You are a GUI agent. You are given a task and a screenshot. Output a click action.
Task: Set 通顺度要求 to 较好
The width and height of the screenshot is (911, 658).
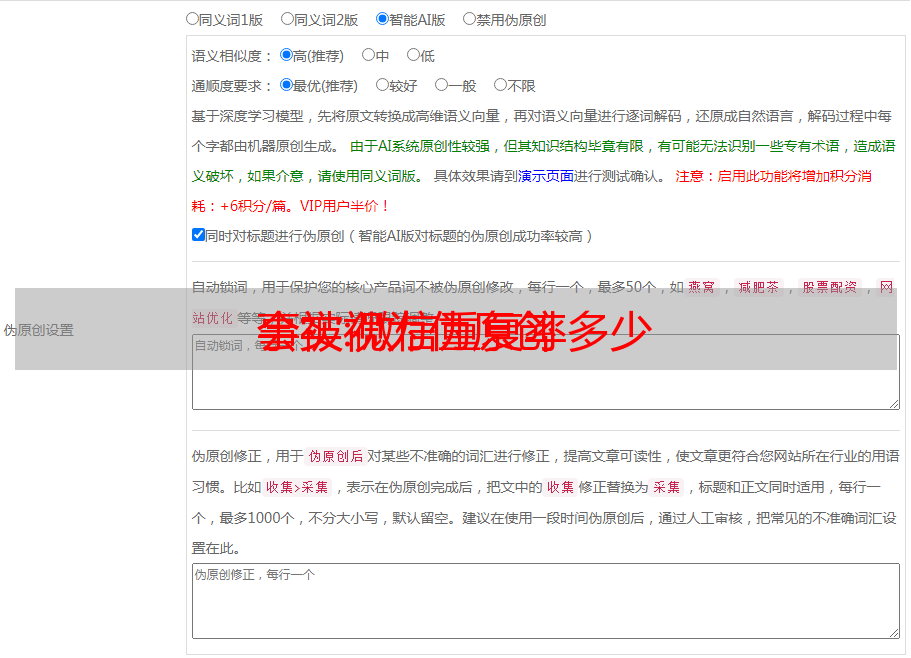click(383, 86)
